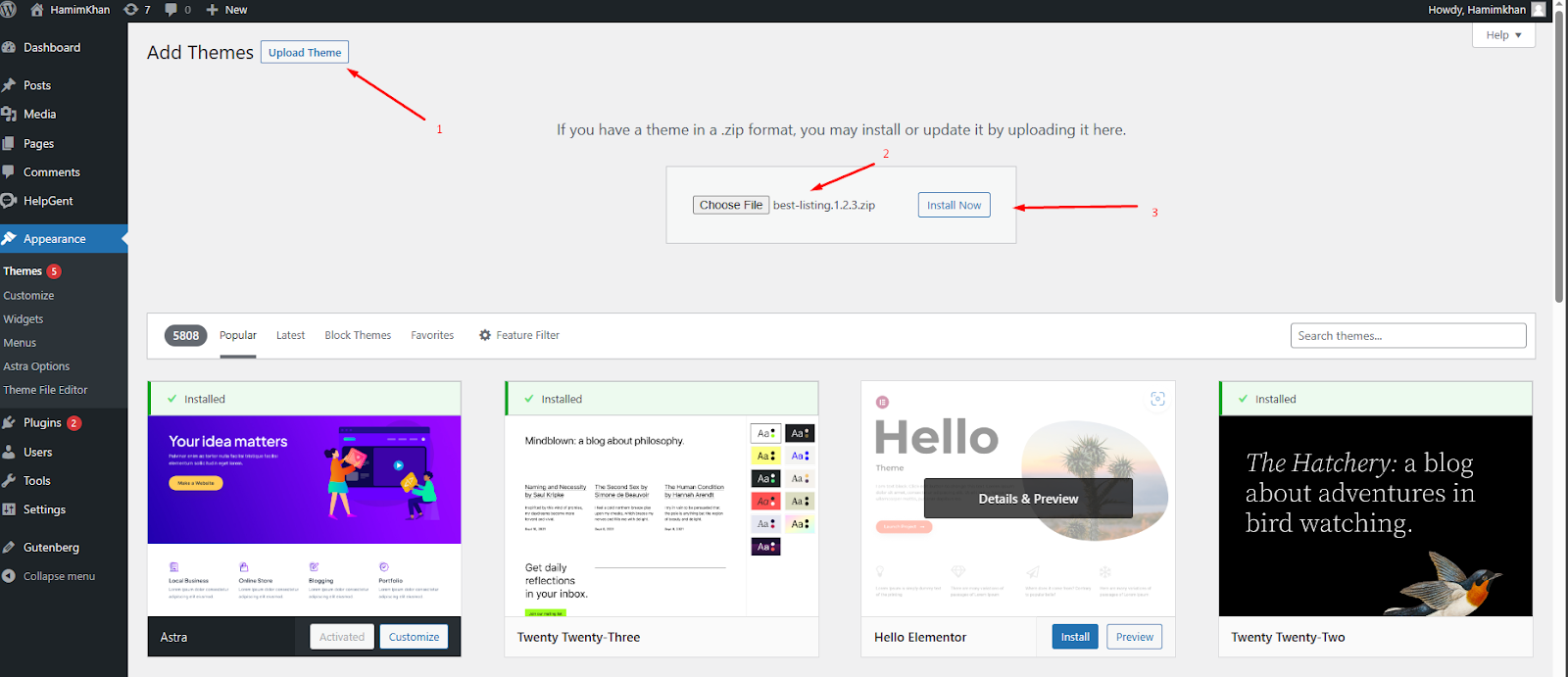Click the Settings icon in sidebar
Viewport: 1568px width, 677px height.
pos(9,509)
